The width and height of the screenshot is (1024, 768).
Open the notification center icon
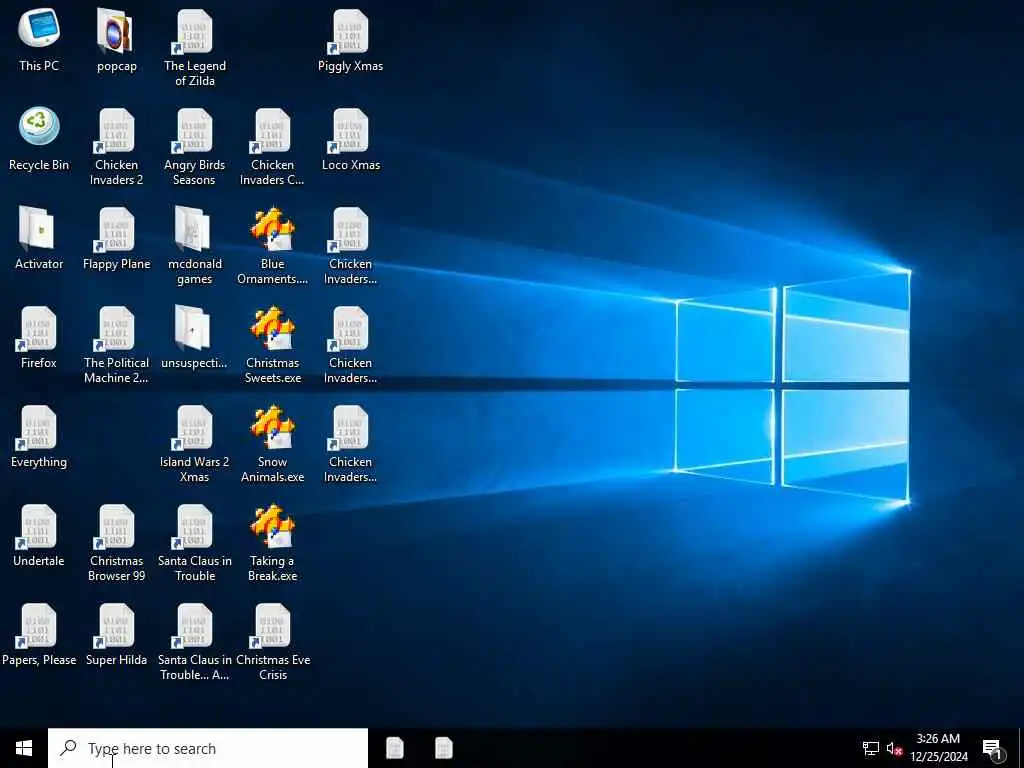click(x=993, y=749)
